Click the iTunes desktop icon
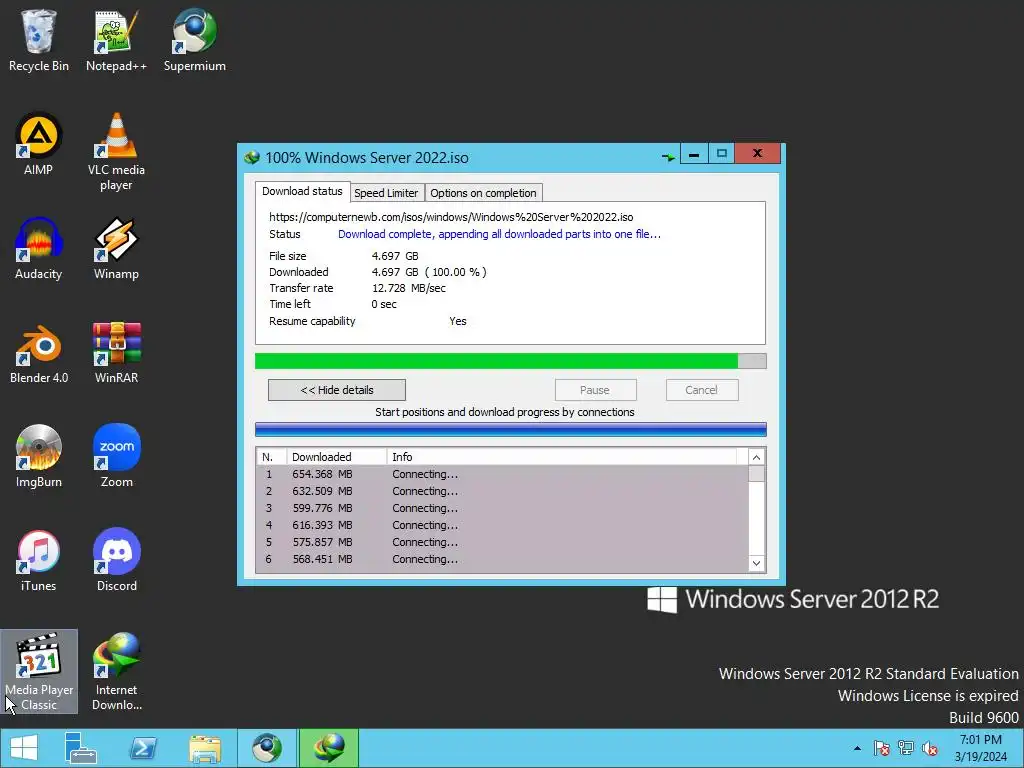 point(39,560)
